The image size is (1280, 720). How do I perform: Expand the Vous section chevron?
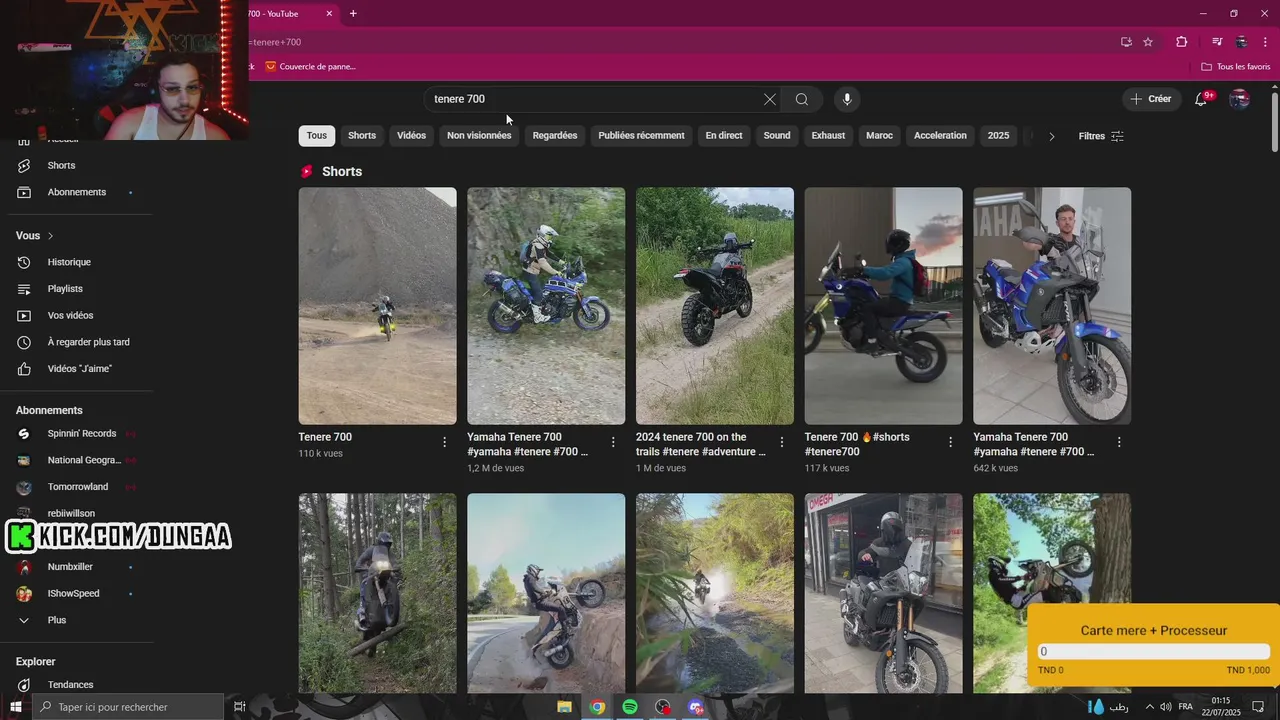coord(51,236)
